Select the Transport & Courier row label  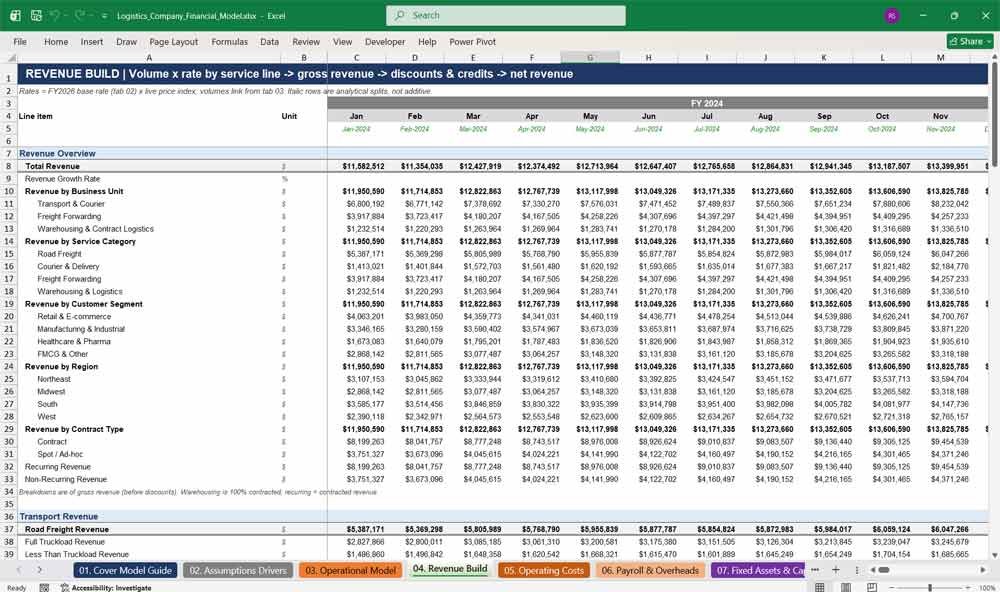[149, 204]
